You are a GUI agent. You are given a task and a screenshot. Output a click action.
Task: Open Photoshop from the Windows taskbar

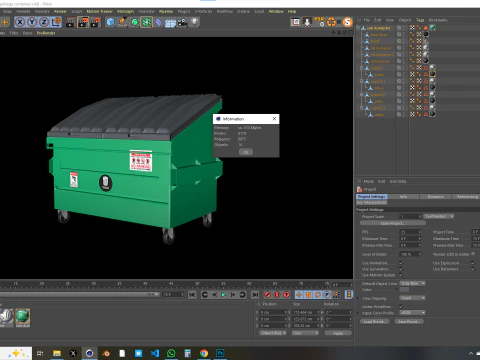[220, 353]
